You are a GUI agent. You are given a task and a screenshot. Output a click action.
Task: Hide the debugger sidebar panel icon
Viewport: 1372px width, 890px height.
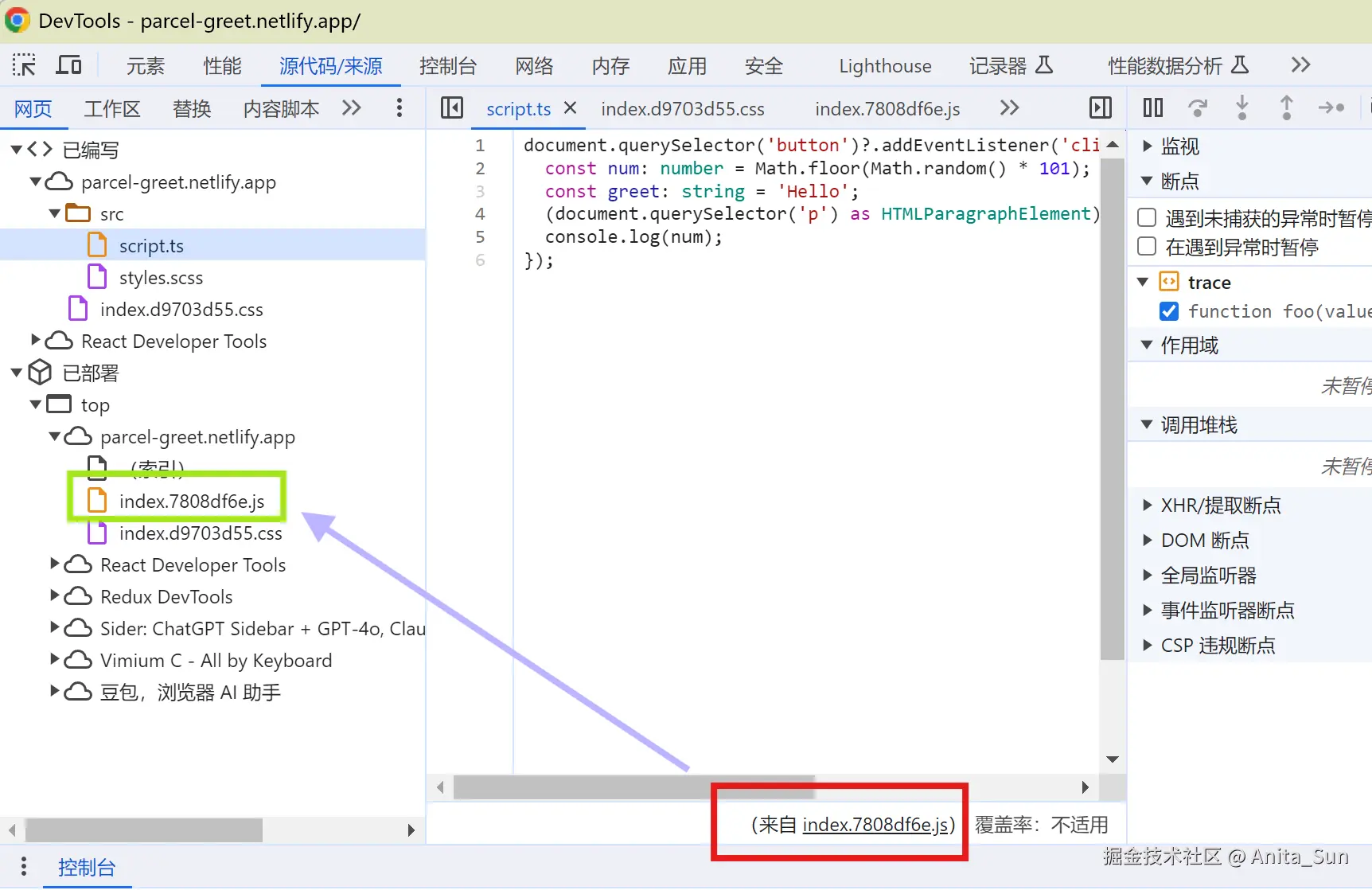(1101, 107)
